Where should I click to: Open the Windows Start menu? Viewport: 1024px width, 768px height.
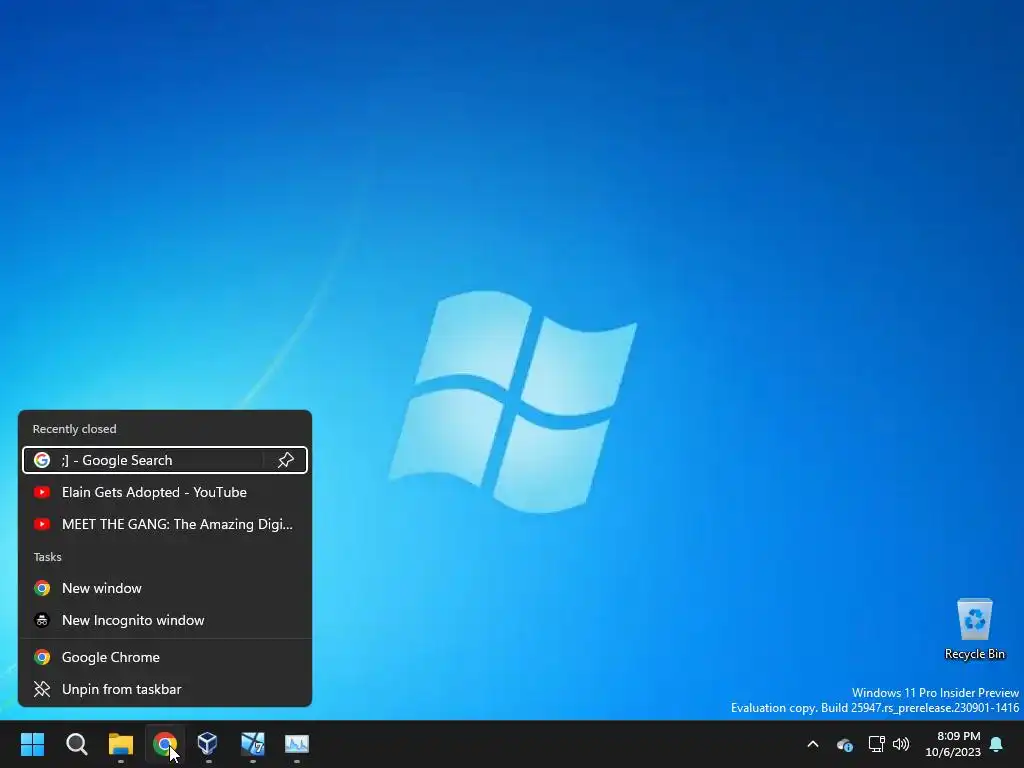(x=32, y=744)
